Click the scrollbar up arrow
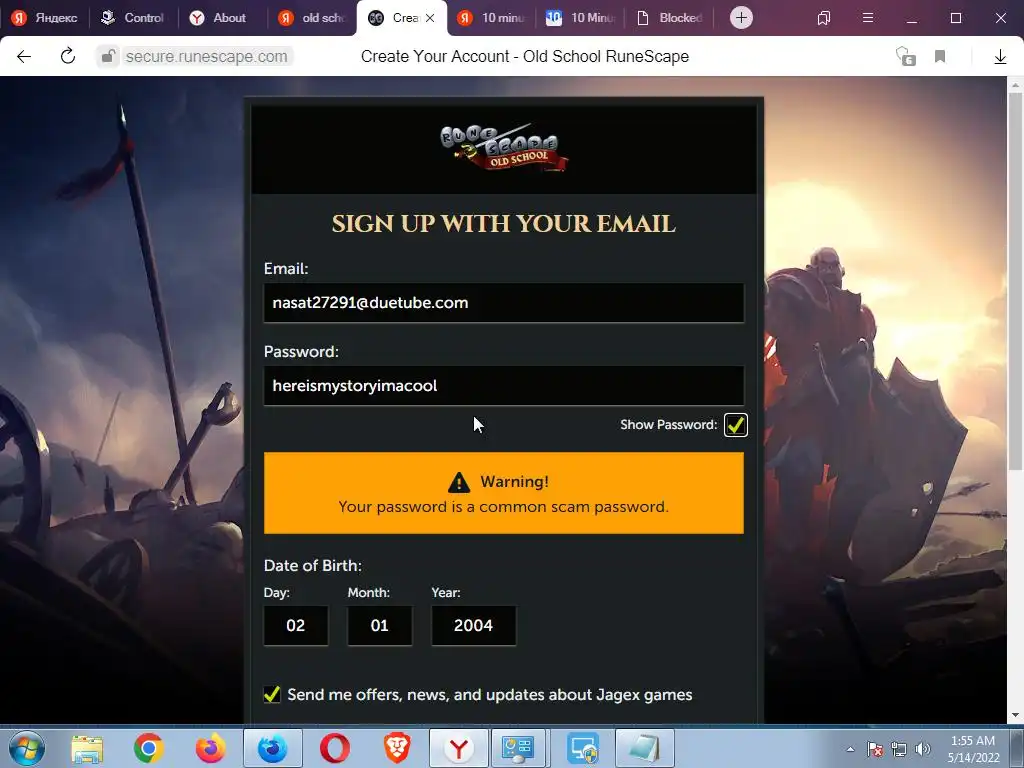 1015,85
